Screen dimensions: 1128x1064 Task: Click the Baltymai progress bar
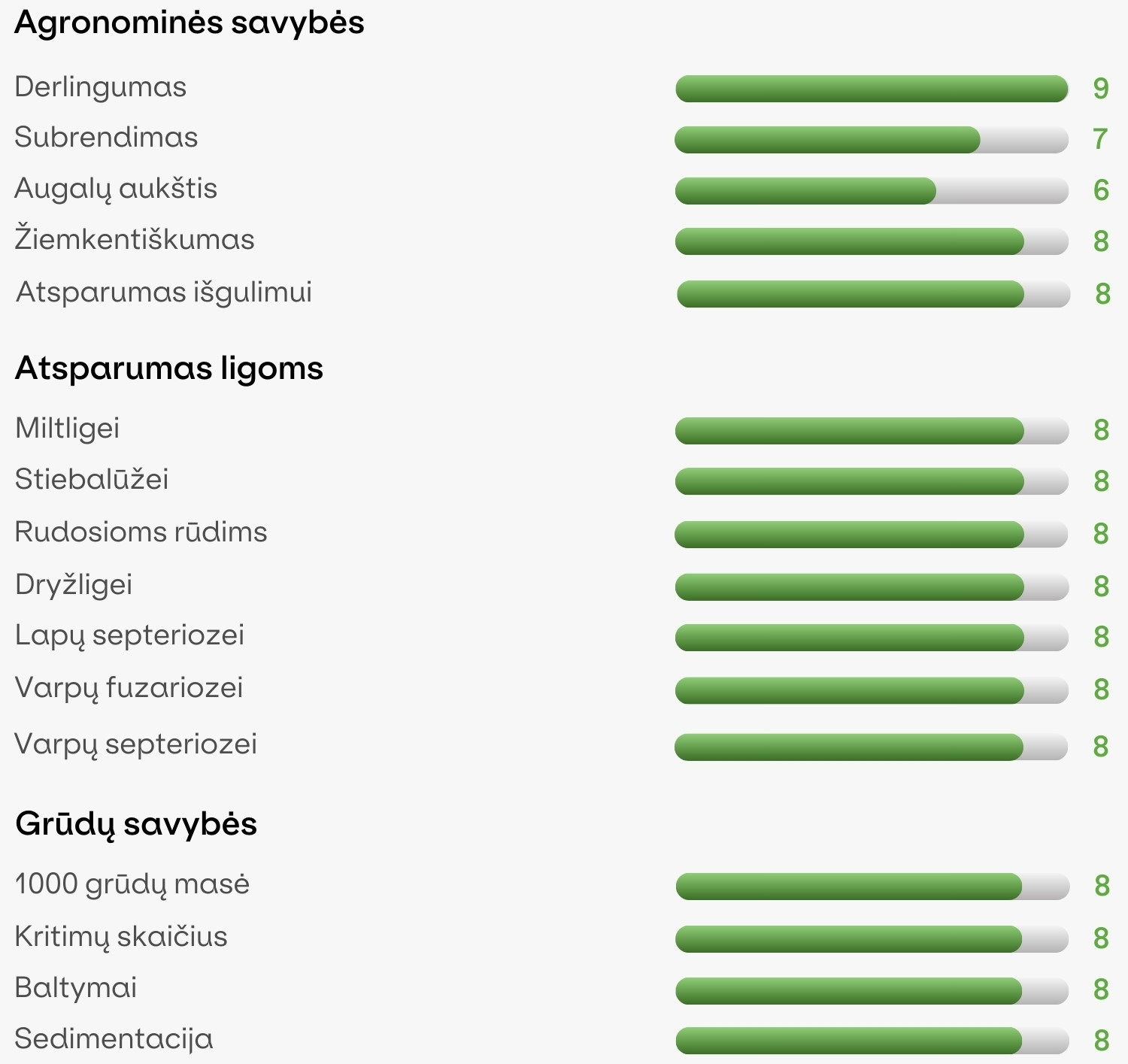tap(872, 991)
